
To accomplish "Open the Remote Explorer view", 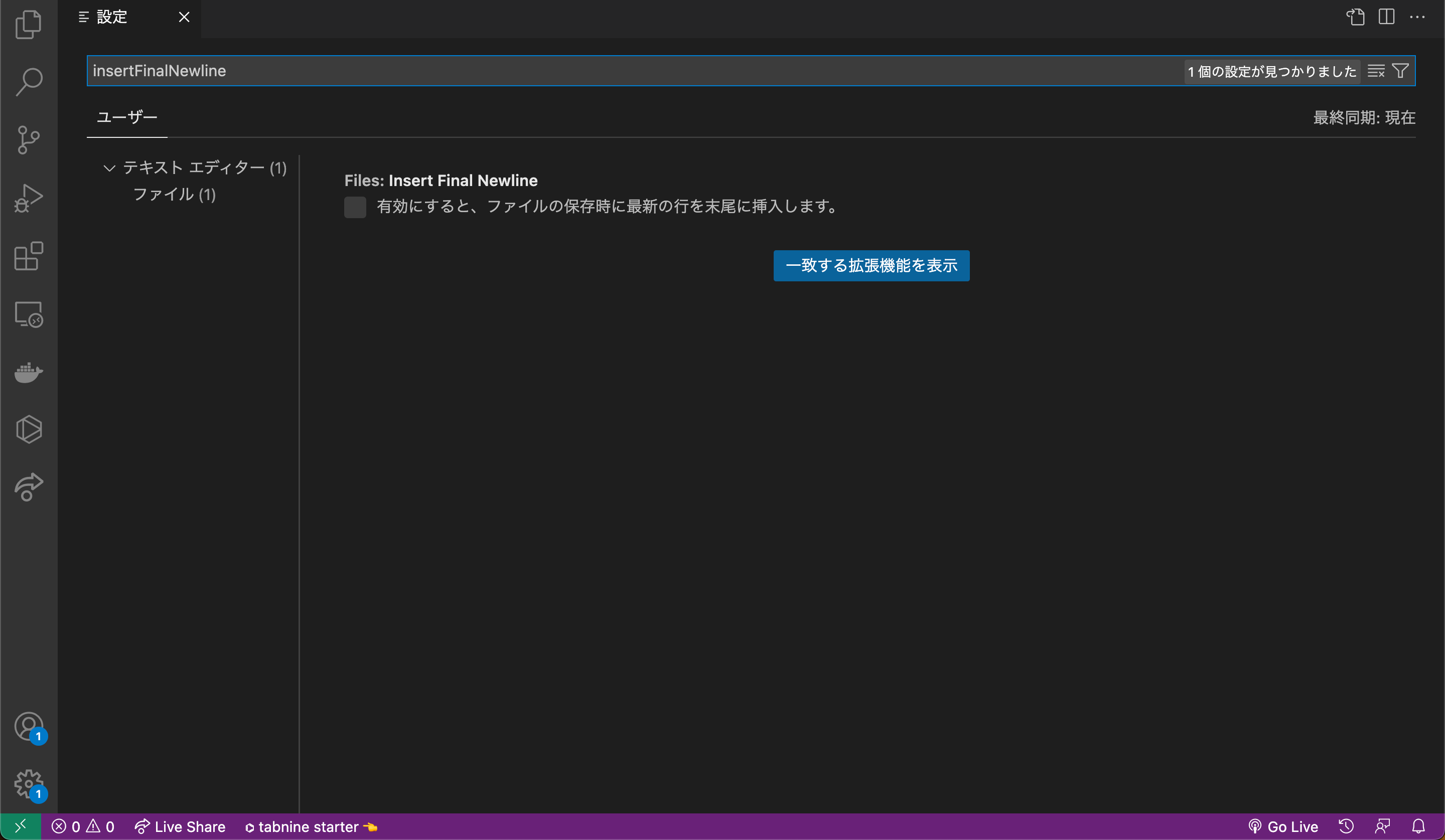I will point(28,314).
